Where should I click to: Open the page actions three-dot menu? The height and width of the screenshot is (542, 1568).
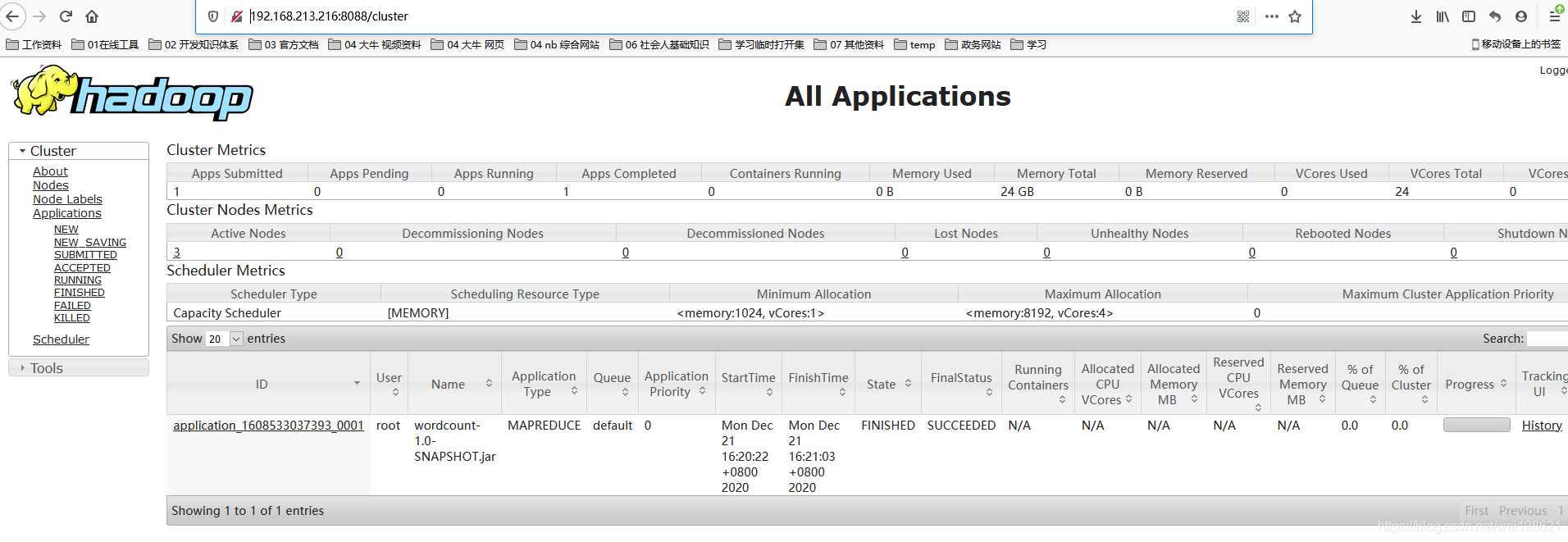pyautogui.click(x=1271, y=16)
